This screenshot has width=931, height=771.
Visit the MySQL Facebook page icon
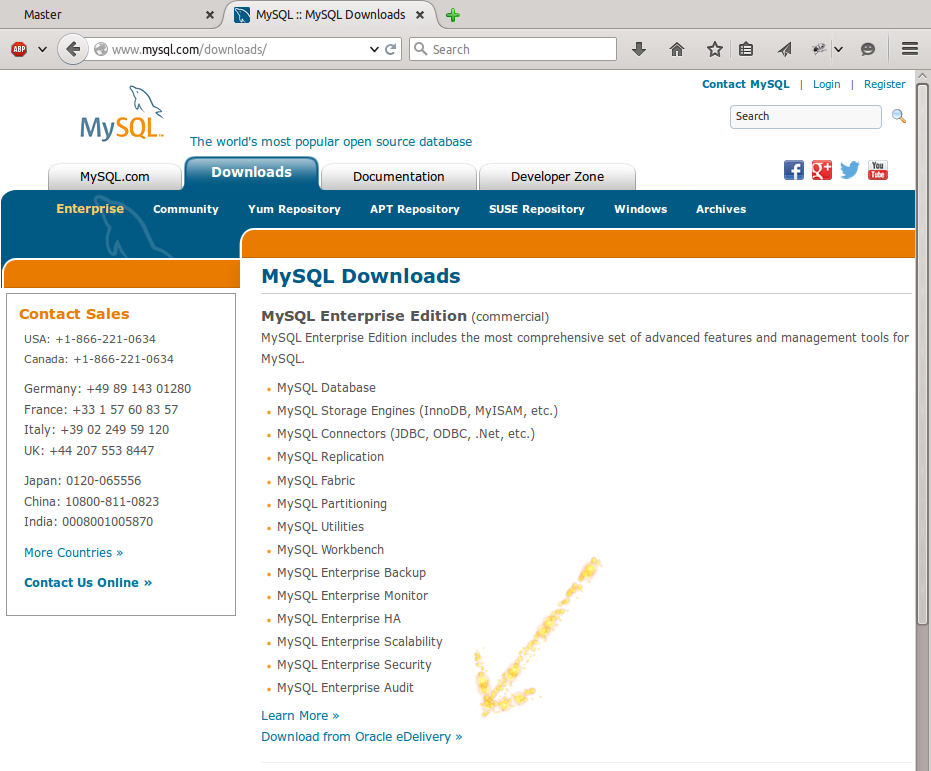coord(794,170)
